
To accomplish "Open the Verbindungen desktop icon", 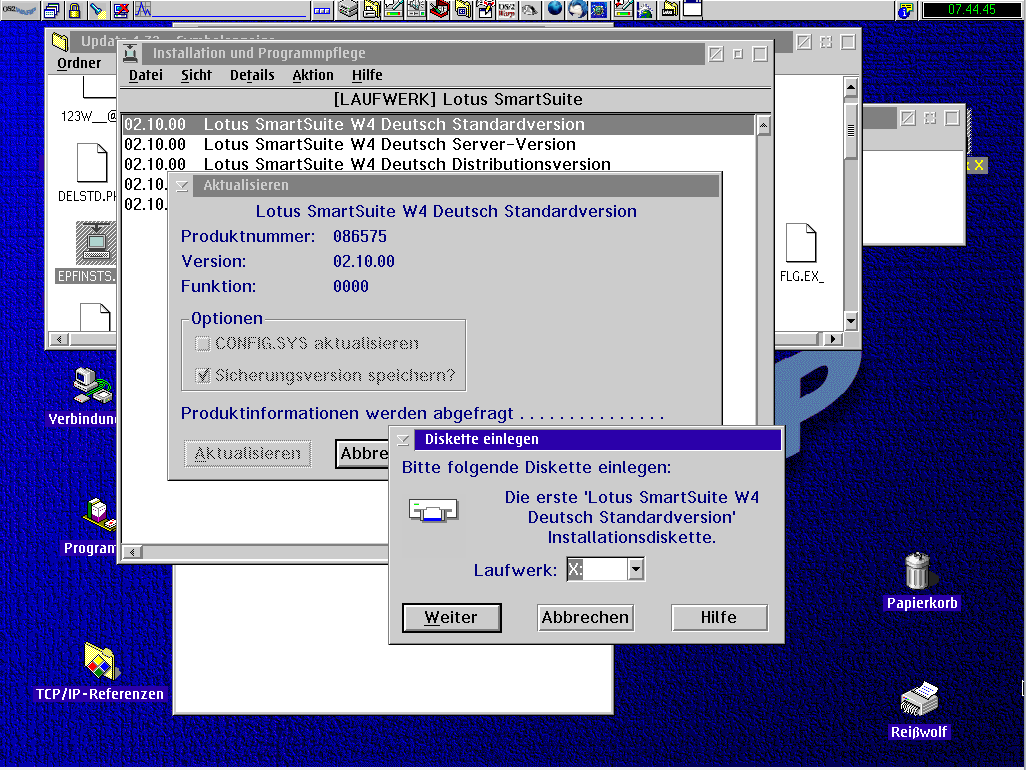I will 93,386.
